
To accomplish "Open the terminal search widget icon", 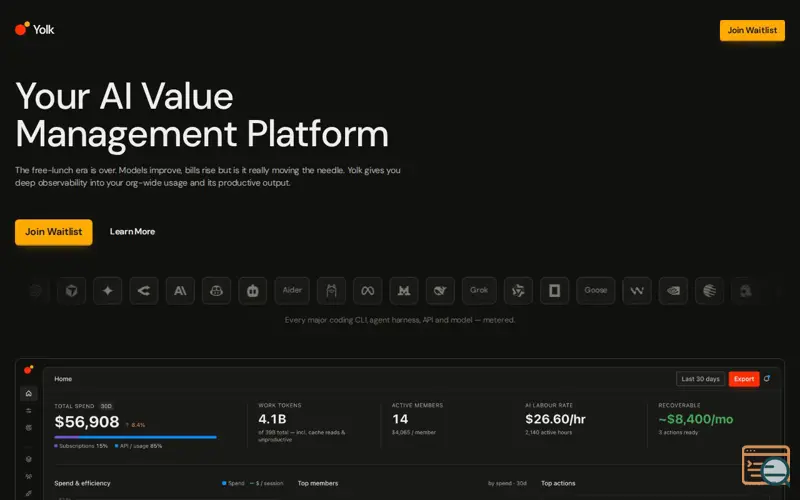I will 765,465.
